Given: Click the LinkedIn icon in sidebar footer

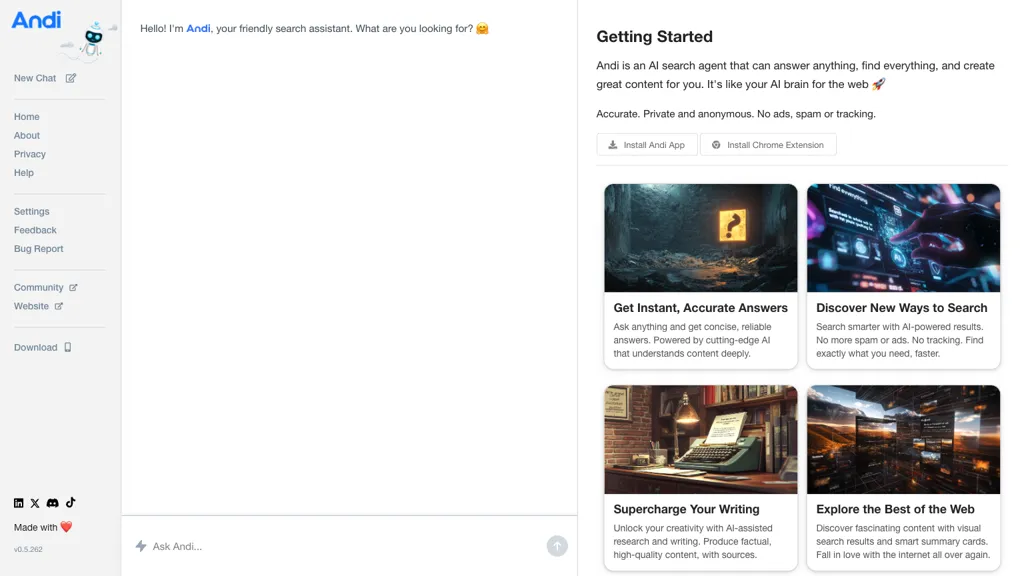Looking at the screenshot, I should pos(19,503).
